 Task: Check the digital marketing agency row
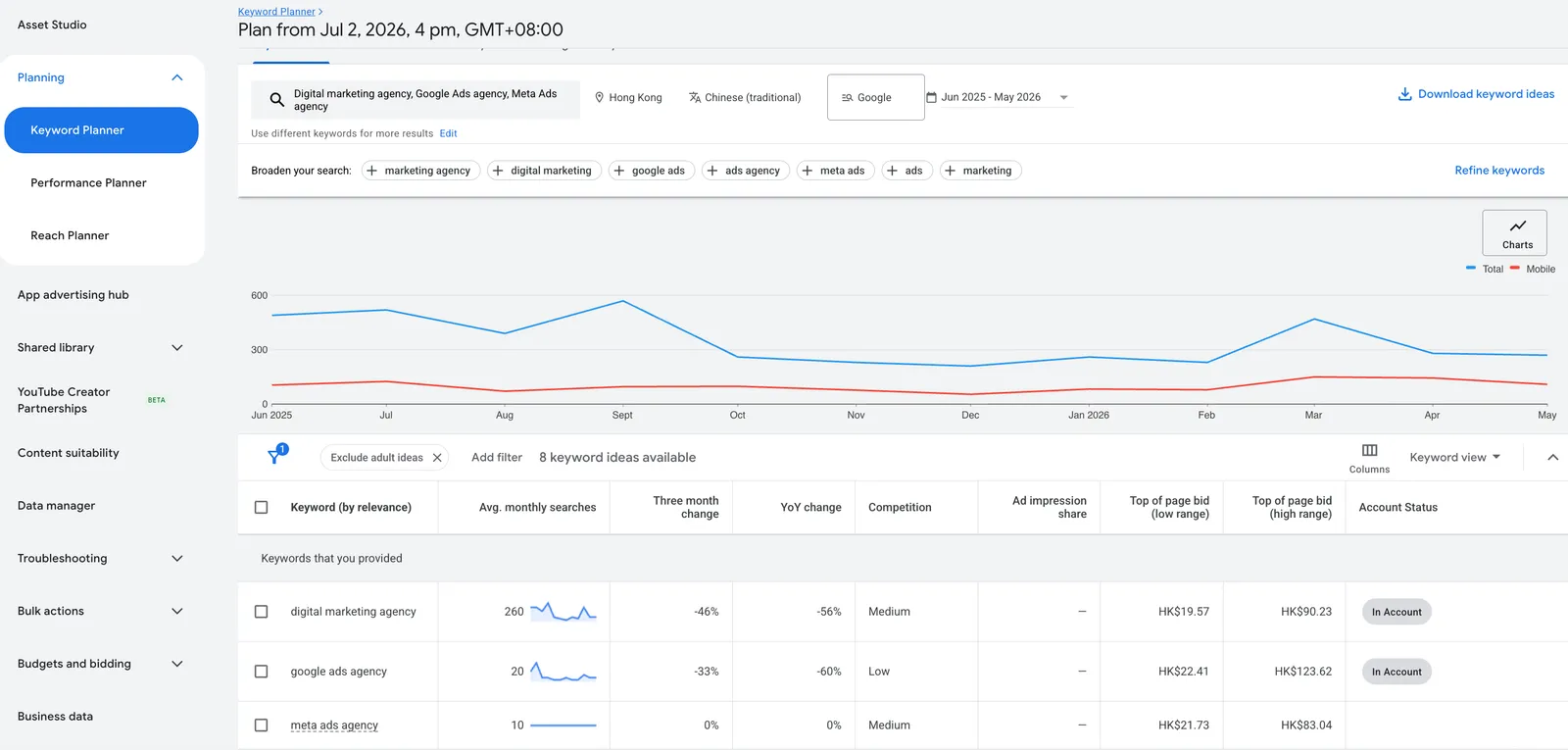coord(261,612)
